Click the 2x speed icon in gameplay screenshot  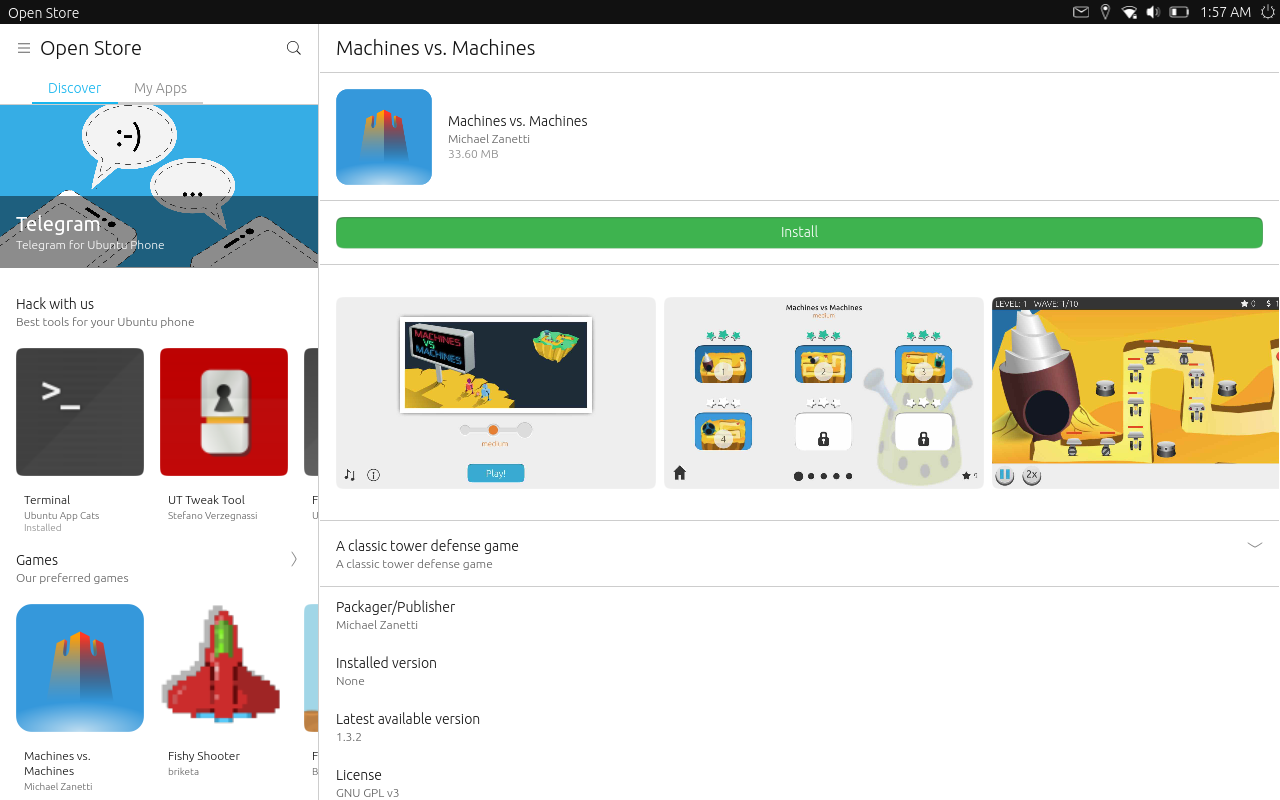(1032, 476)
